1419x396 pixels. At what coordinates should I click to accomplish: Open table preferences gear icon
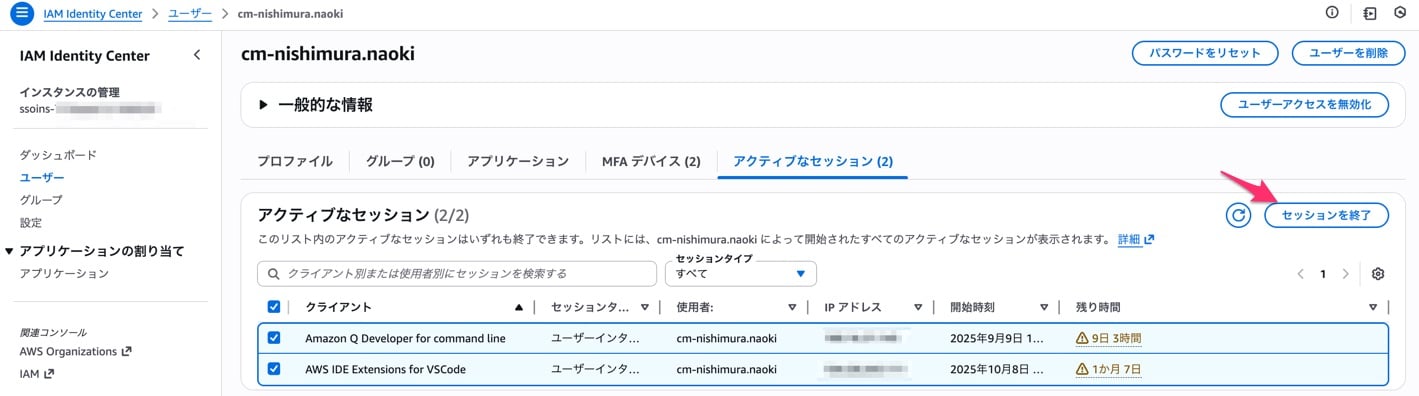(x=1378, y=274)
